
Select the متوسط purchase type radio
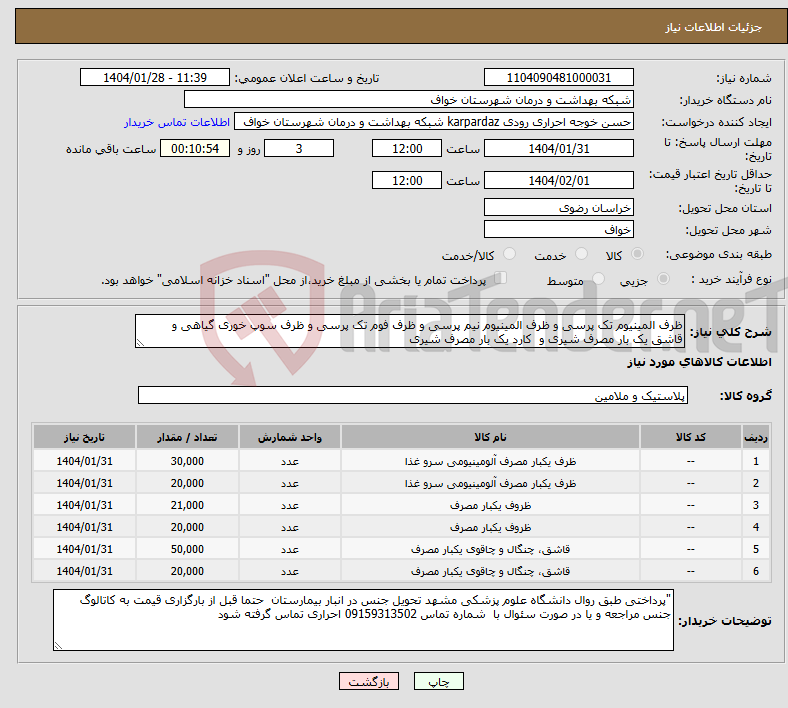click(x=598, y=279)
